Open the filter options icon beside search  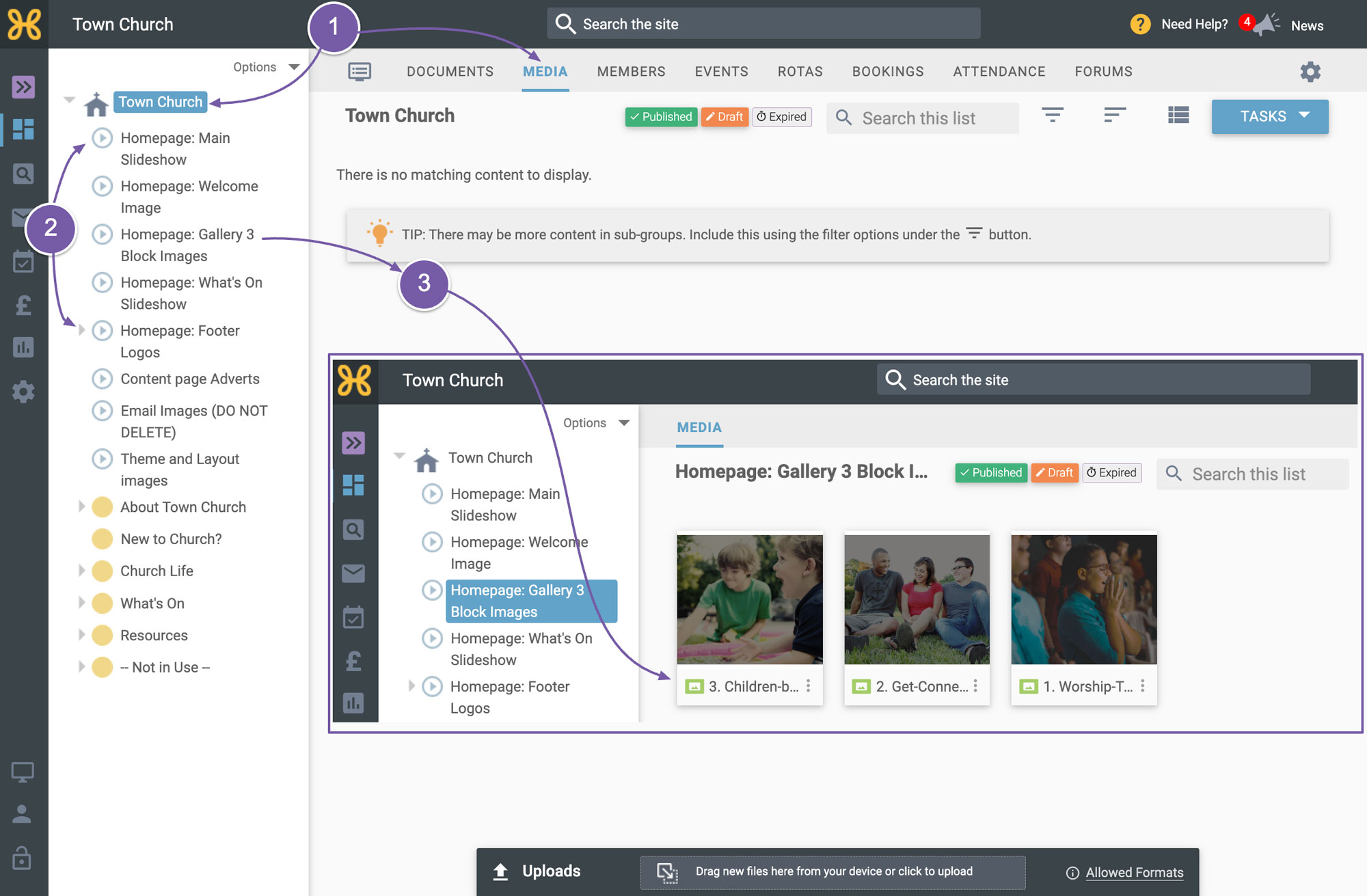tap(1053, 116)
